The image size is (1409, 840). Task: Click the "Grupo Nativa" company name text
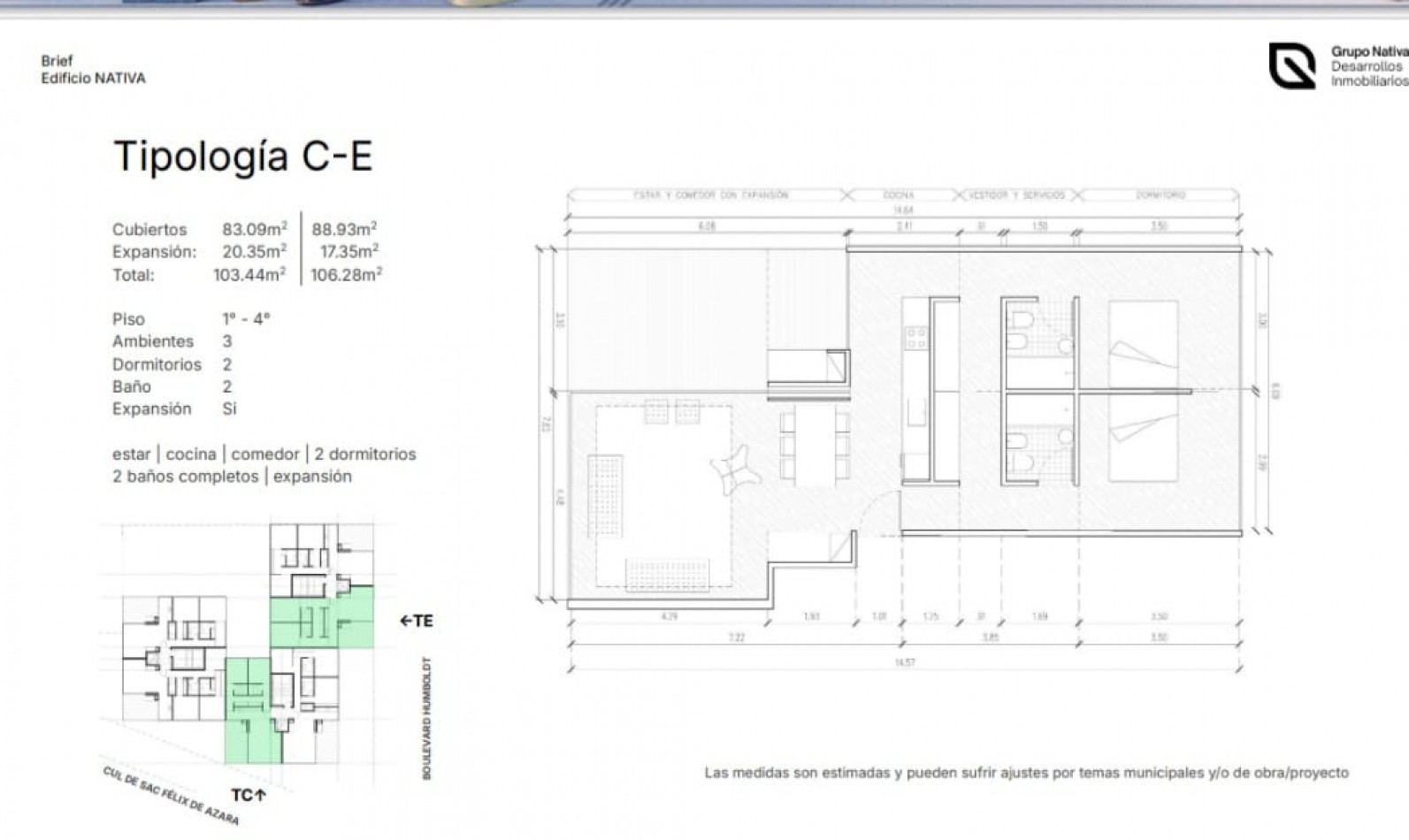click(x=1369, y=51)
